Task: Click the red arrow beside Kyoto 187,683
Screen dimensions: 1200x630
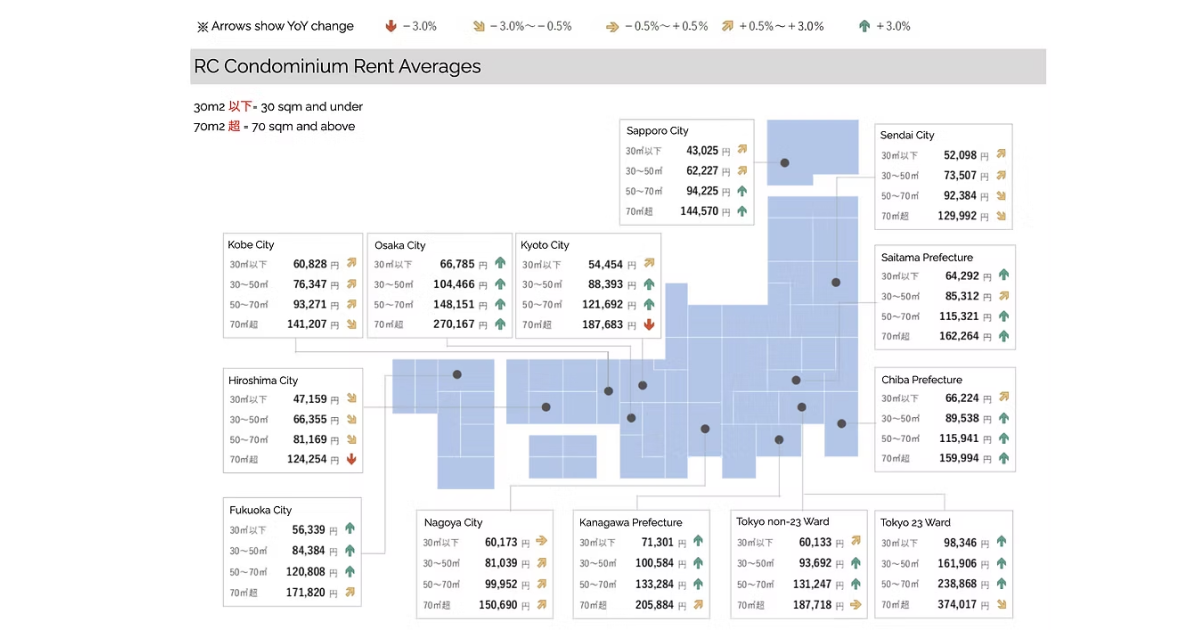Action: pyautogui.click(x=648, y=325)
